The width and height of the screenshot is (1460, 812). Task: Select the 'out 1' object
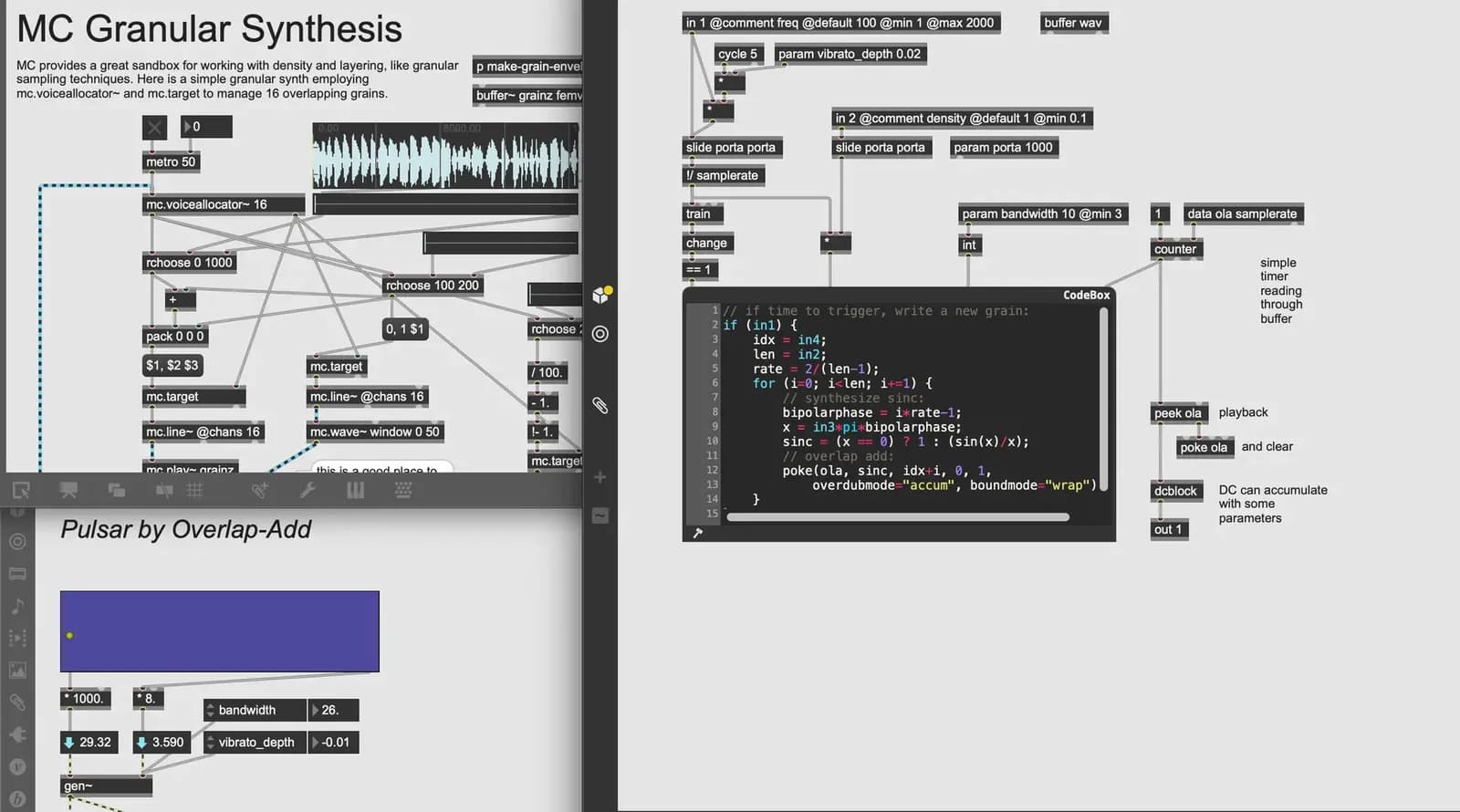(1169, 529)
